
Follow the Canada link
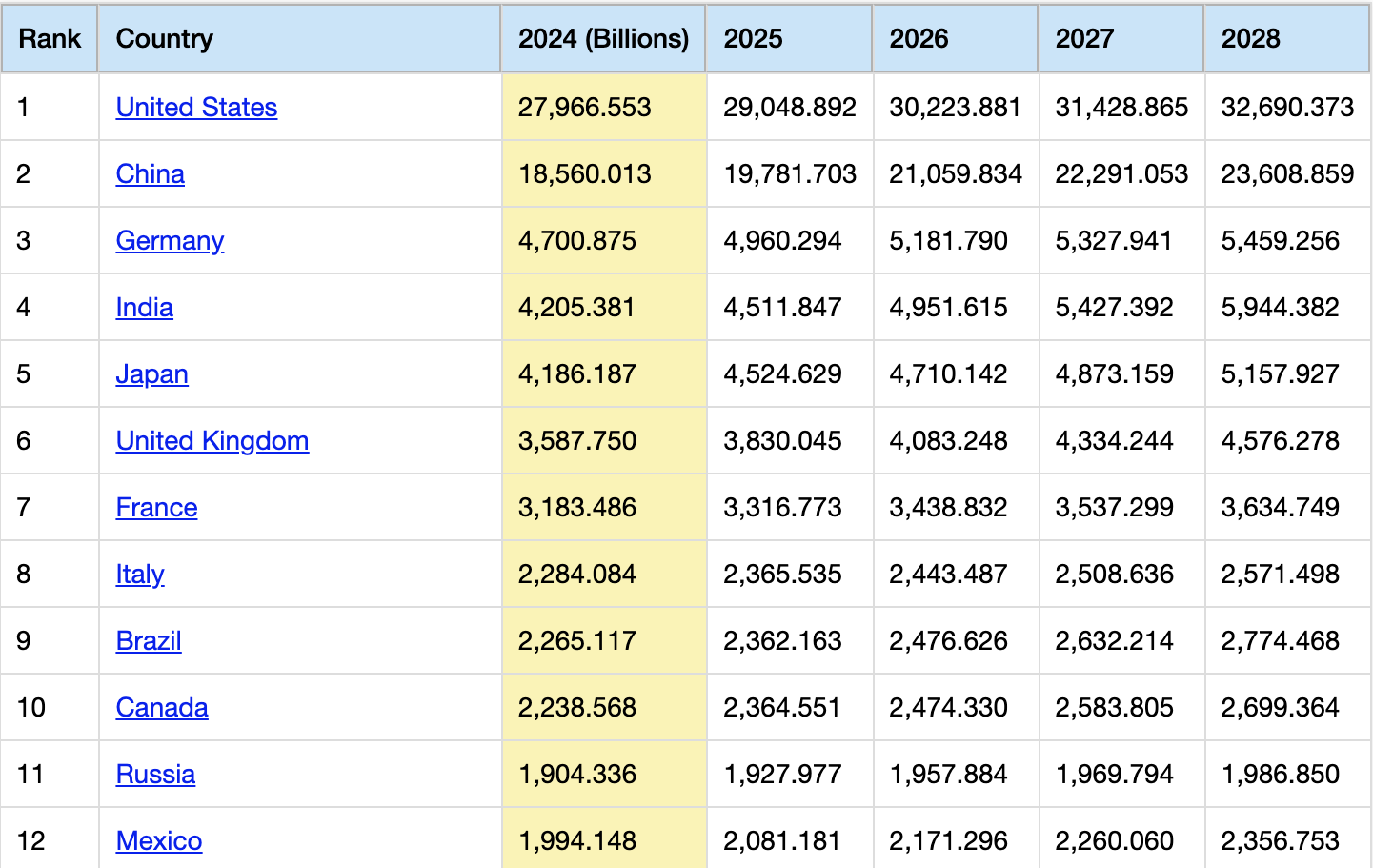(162, 708)
